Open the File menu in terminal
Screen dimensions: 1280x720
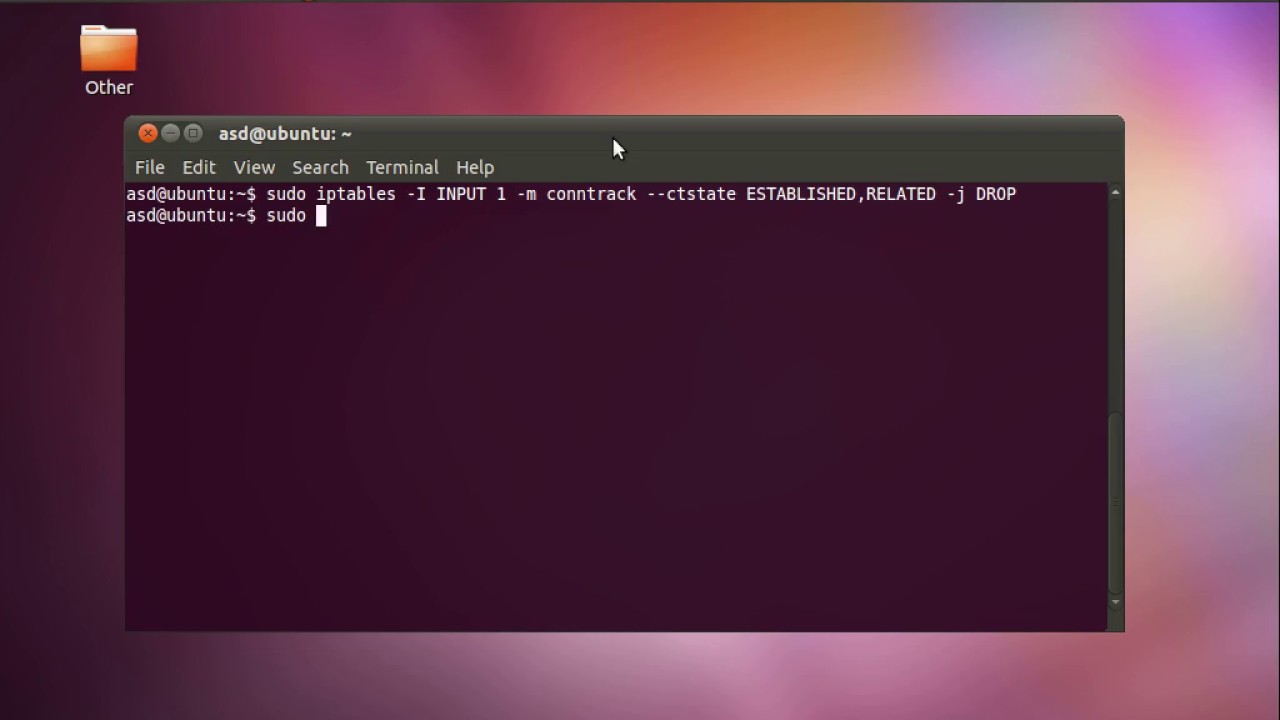(149, 167)
